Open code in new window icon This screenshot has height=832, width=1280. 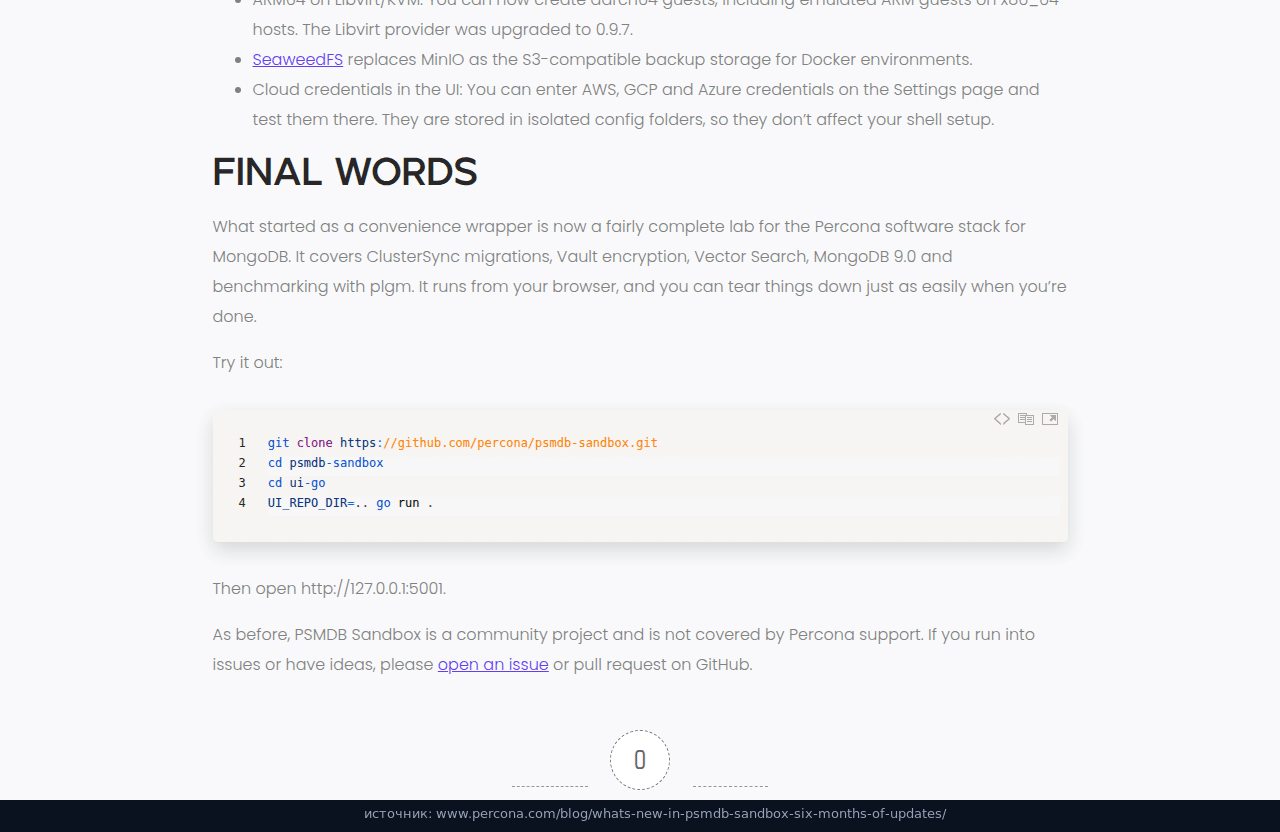click(x=1050, y=419)
